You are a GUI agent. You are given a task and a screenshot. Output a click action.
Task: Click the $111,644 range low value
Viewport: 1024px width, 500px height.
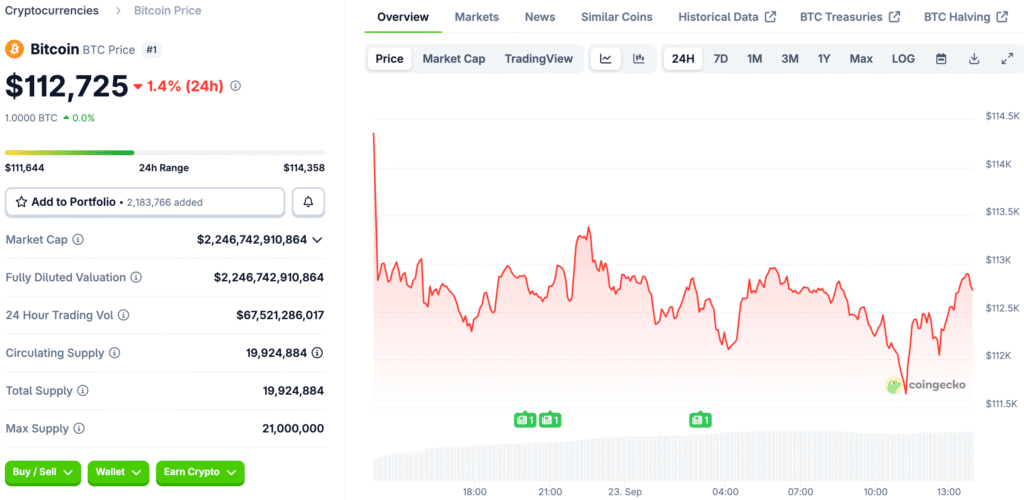[25, 168]
